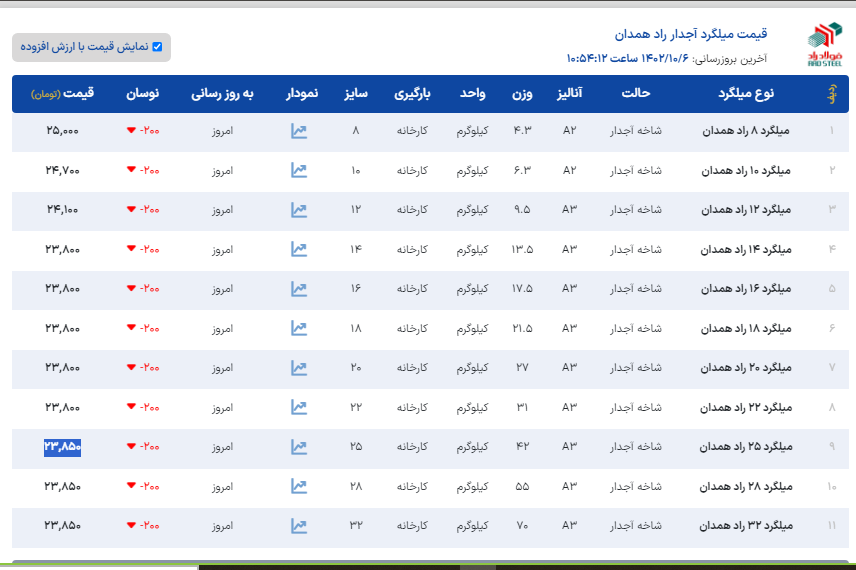Click chart icon in size 14 row
This screenshot has height=570, width=856.
pyautogui.click(x=299, y=249)
